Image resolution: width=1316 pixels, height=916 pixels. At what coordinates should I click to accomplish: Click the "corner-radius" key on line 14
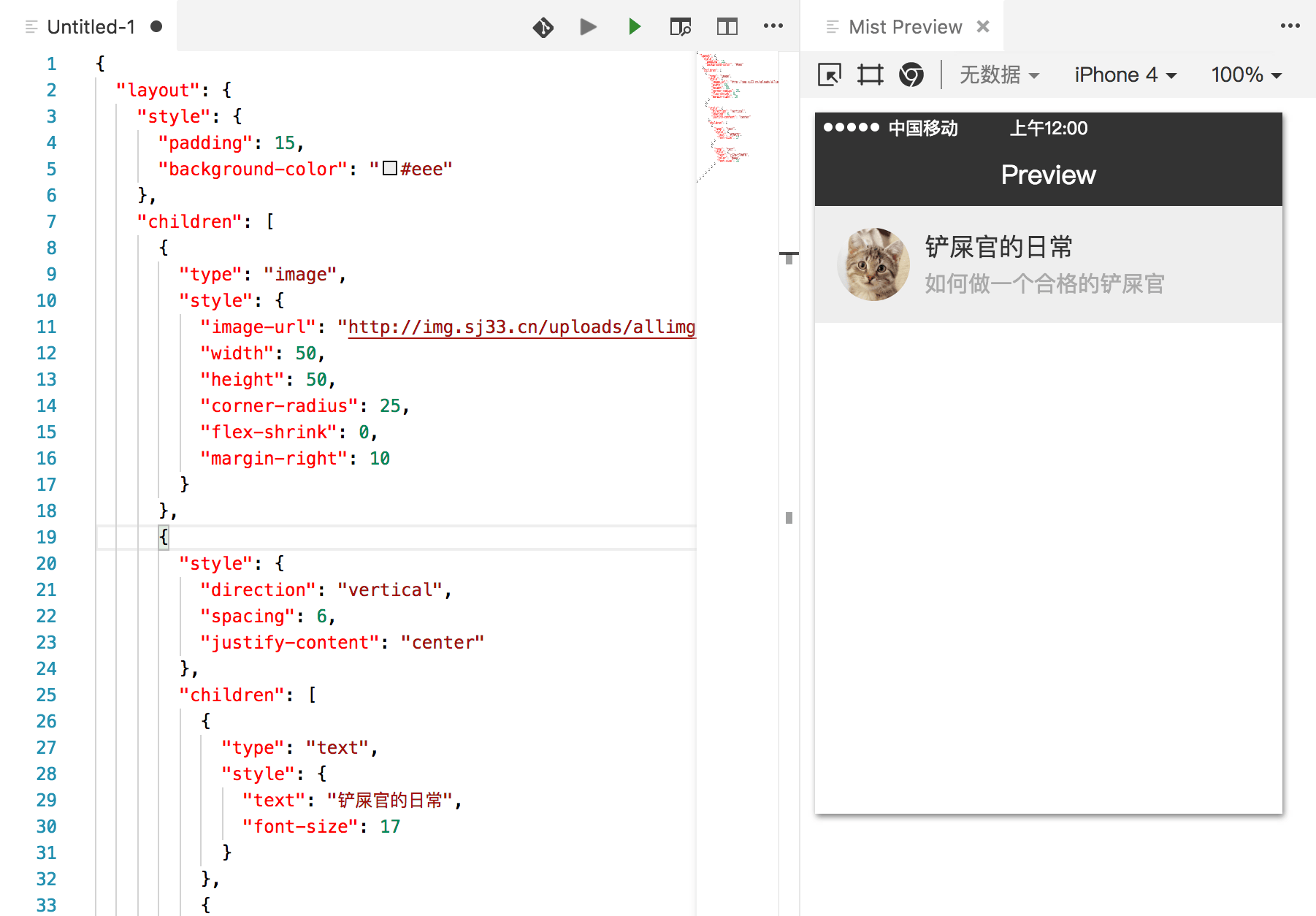[279, 405]
